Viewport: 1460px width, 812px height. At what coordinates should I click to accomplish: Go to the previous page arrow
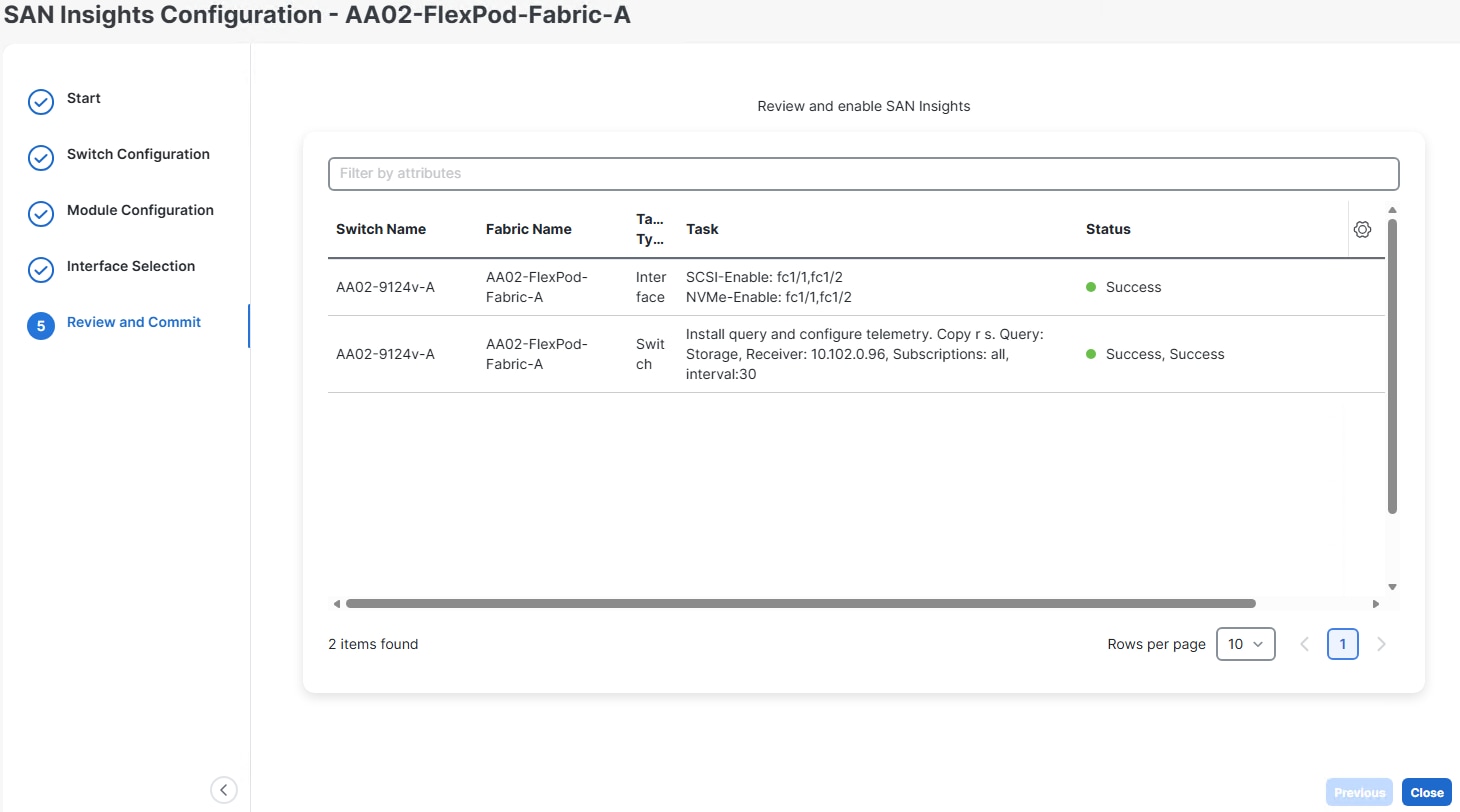tap(1304, 644)
